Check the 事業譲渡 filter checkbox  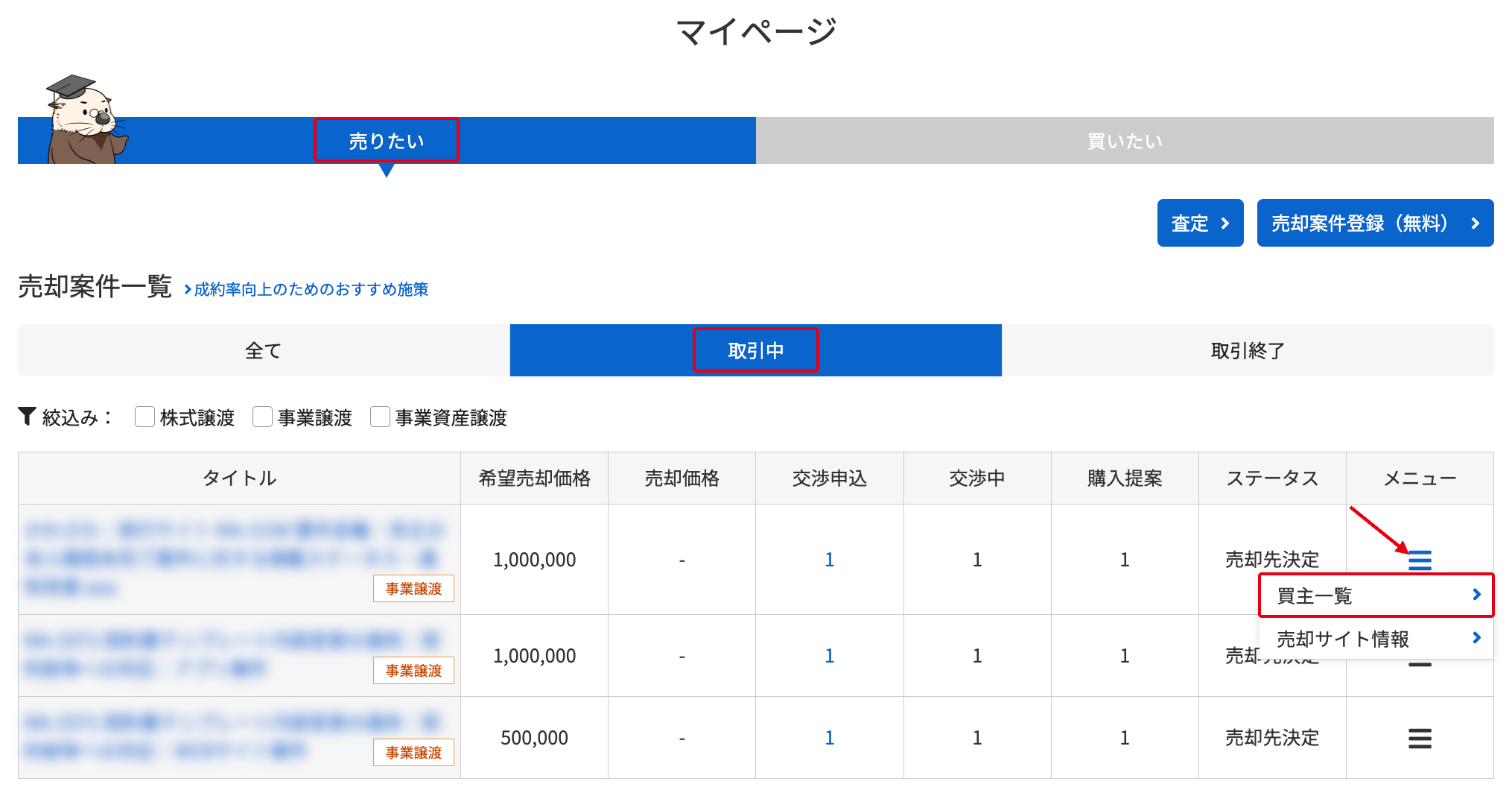(x=263, y=417)
